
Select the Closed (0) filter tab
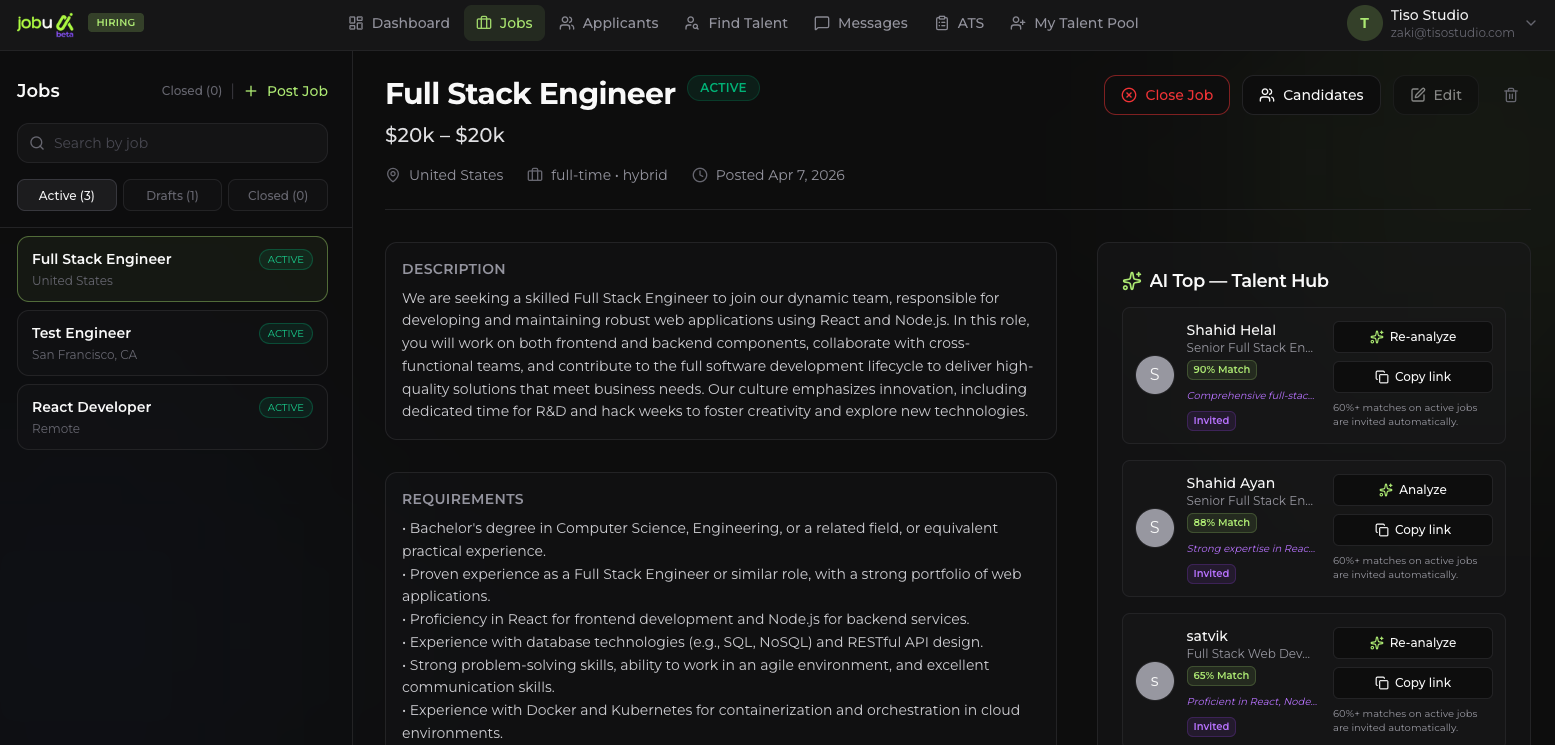click(278, 195)
